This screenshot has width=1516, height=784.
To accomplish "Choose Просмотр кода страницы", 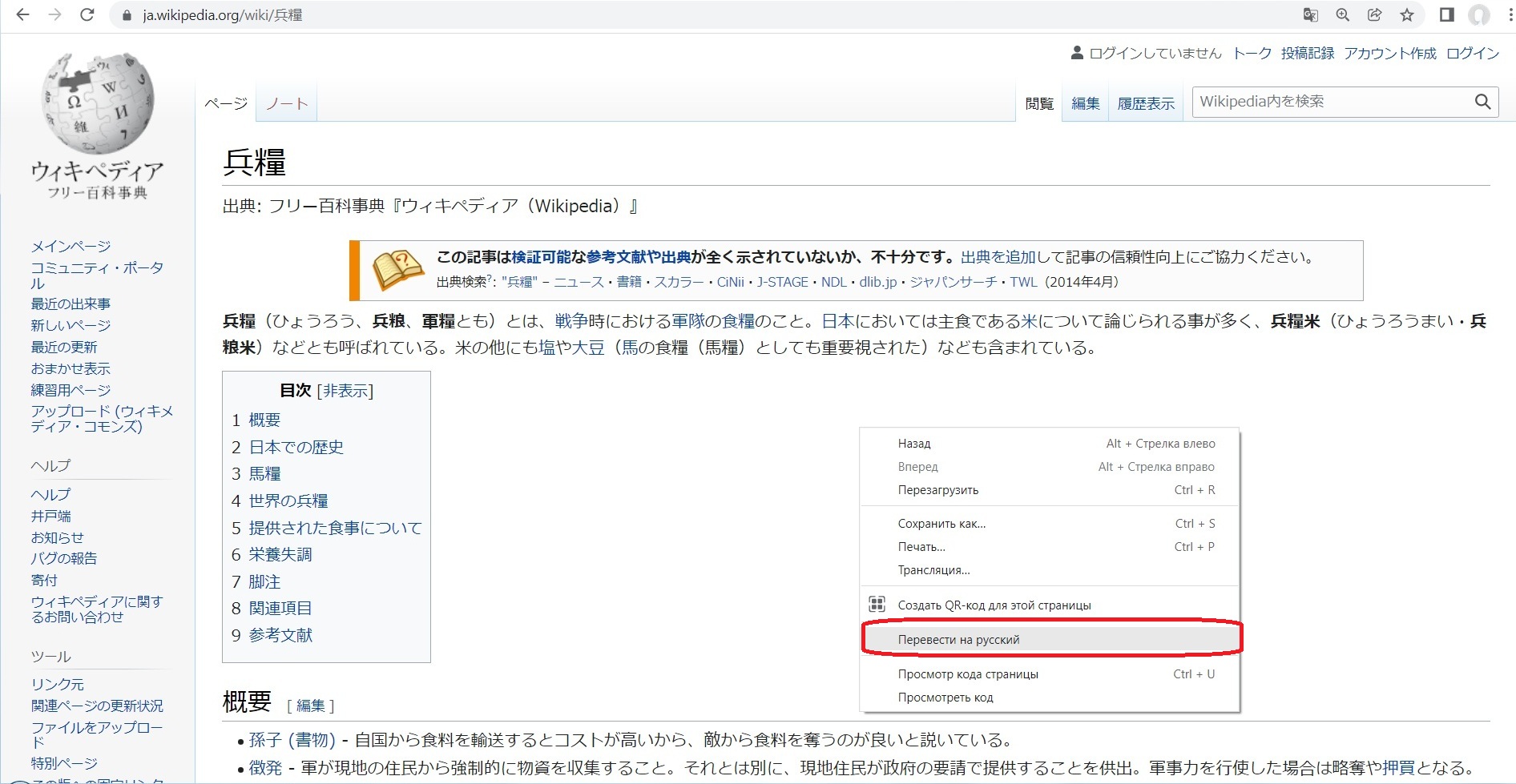I will (1050, 673).
